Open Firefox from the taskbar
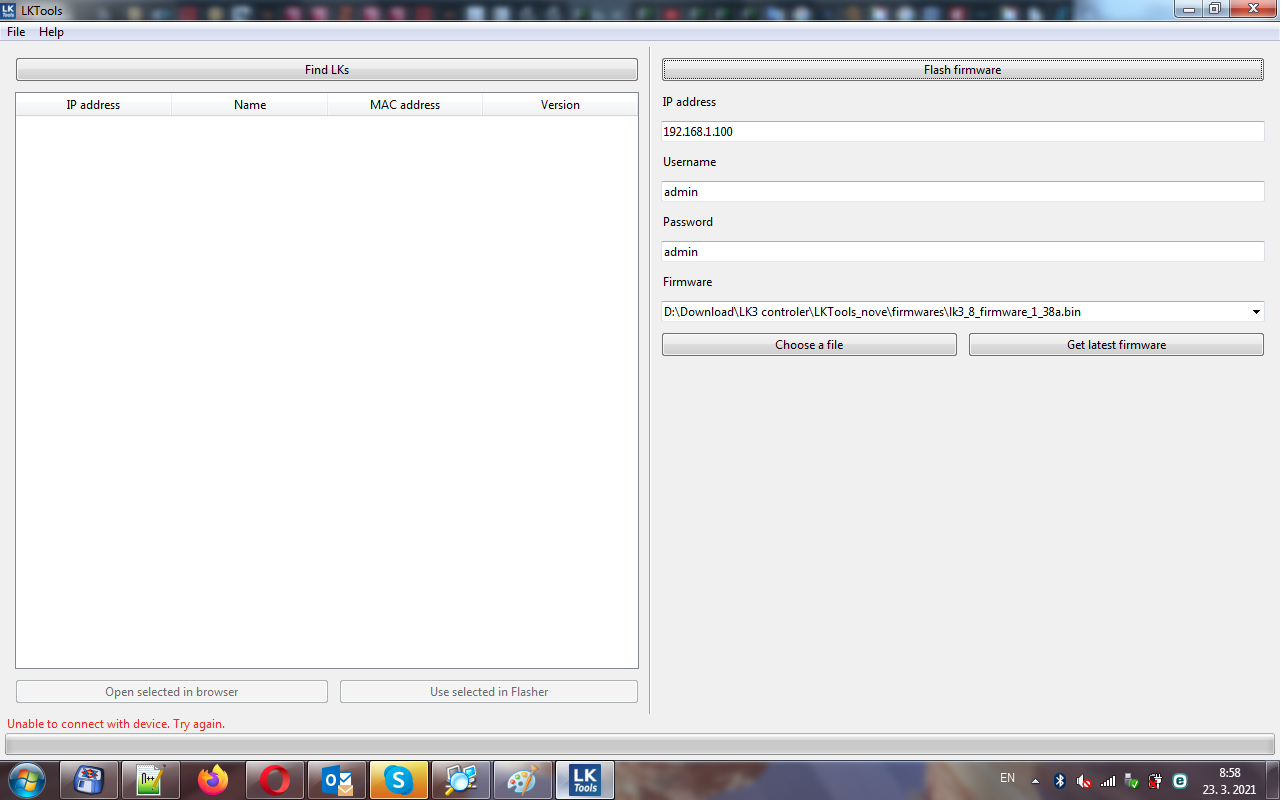This screenshot has width=1283, height=800. click(213, 780)
